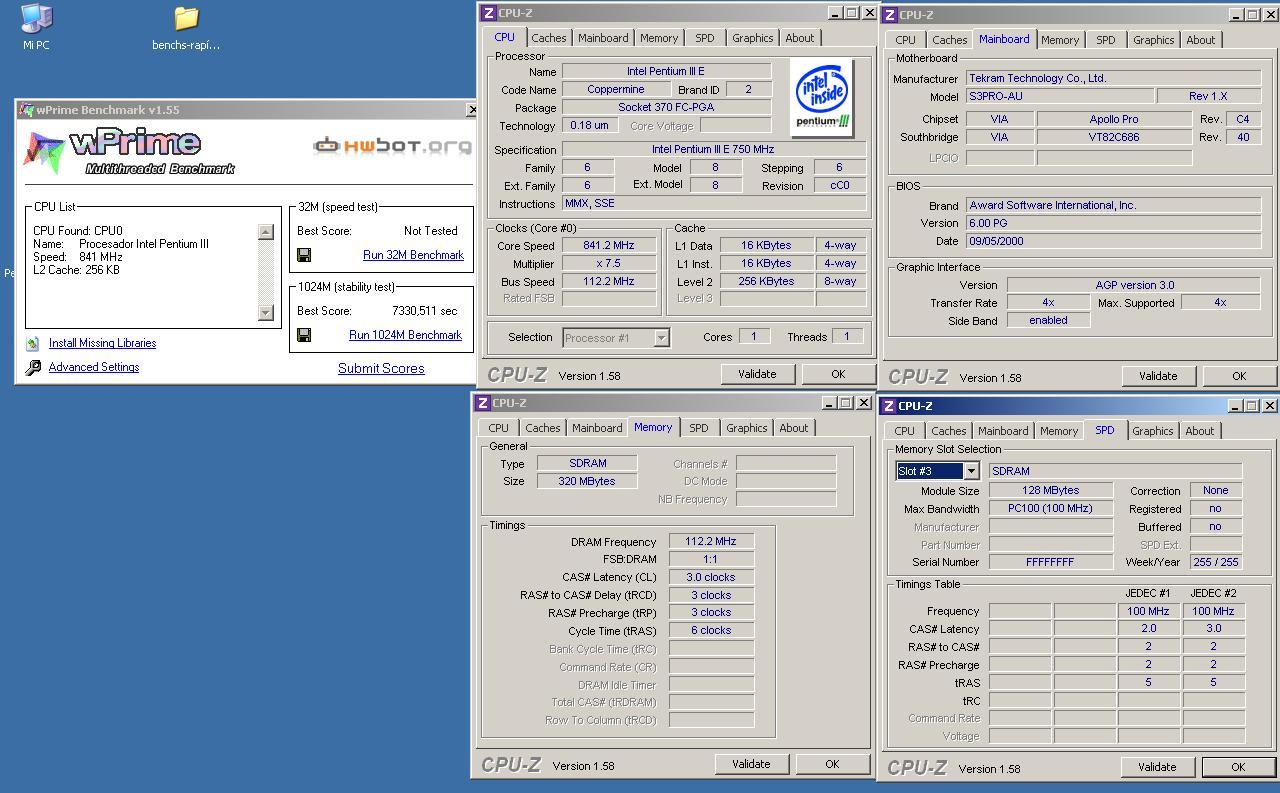The width and height of the screenshot is (1280, 793).
Task: Switch to SPD tab in the CPU window
Action: (705, 38)
